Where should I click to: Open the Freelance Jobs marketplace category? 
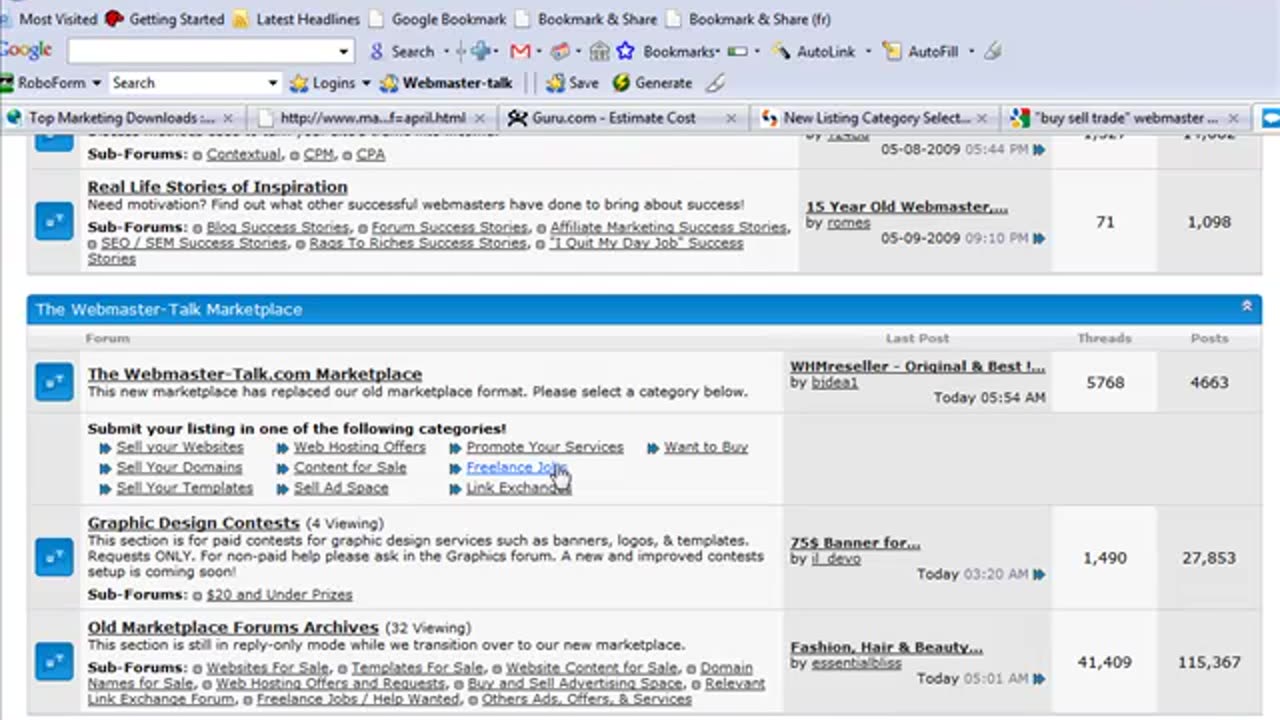[516, 467]
